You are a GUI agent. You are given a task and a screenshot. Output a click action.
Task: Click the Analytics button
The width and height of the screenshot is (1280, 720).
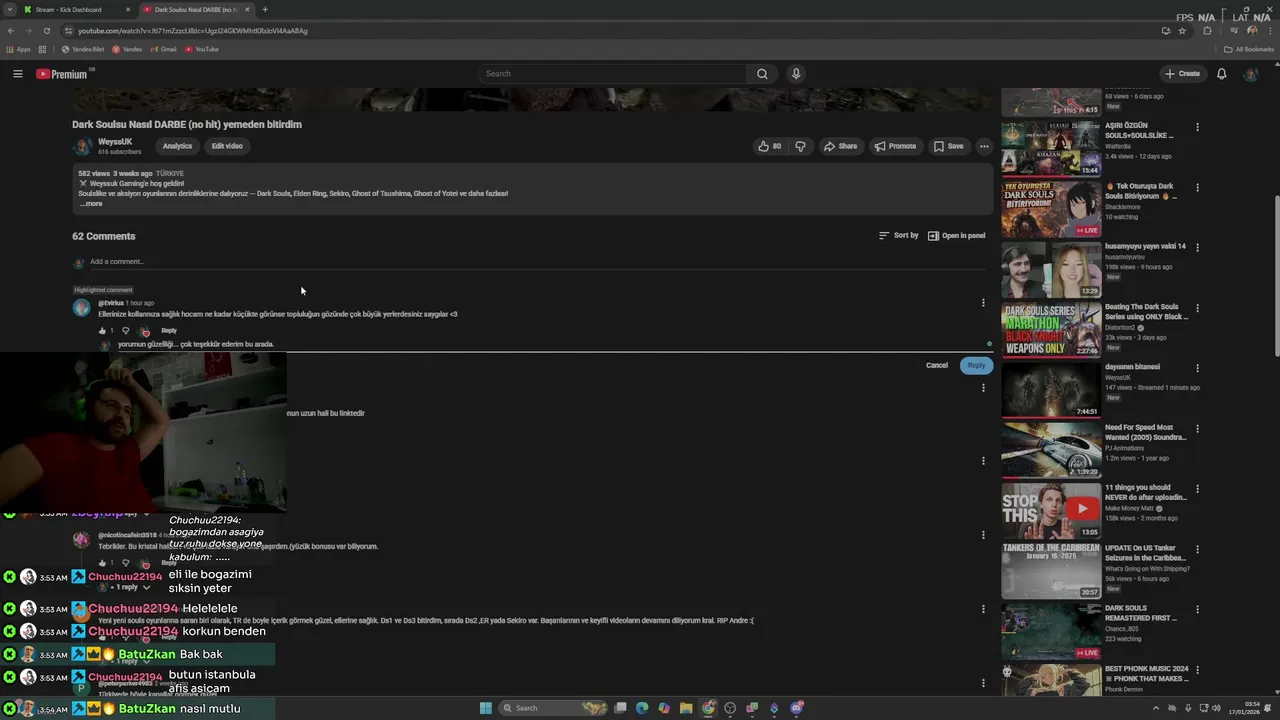pyautogui.click(x=177, y=146)
